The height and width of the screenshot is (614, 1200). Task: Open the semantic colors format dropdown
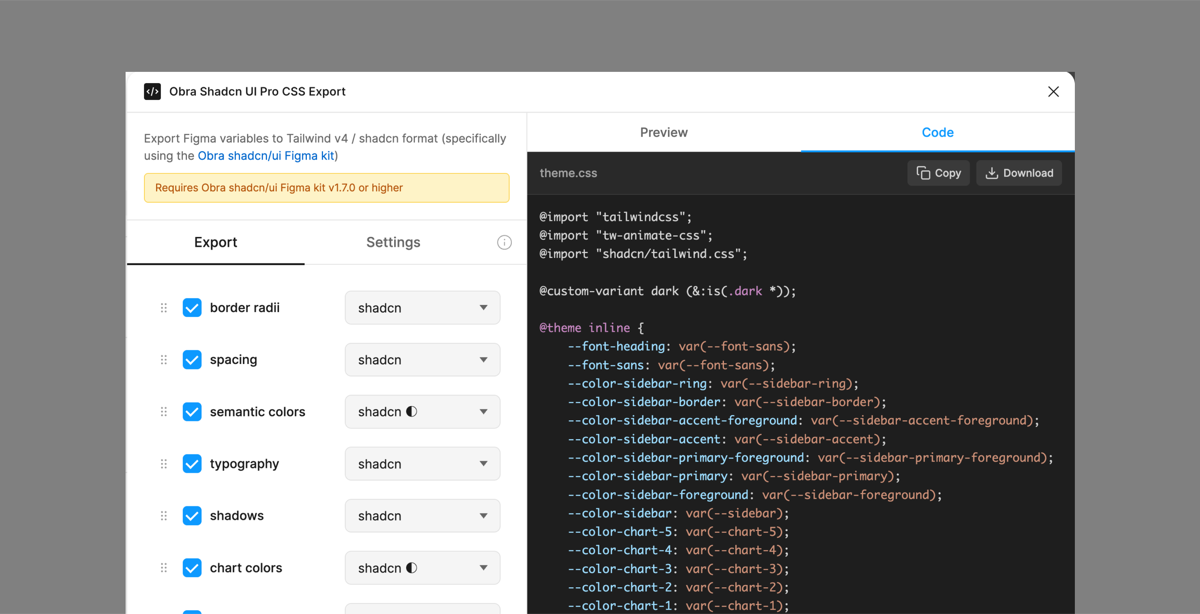pyautogui.click(x=422, y=411)
